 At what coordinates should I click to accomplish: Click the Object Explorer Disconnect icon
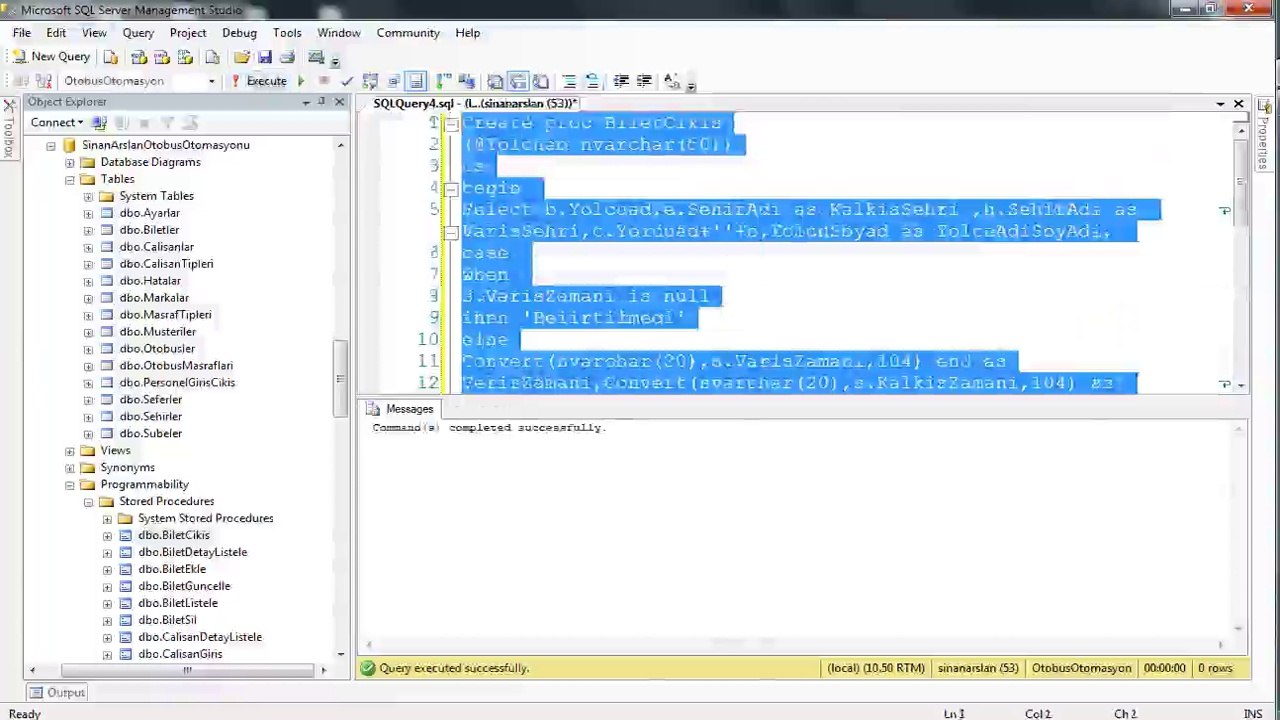[x=121, y=123]
